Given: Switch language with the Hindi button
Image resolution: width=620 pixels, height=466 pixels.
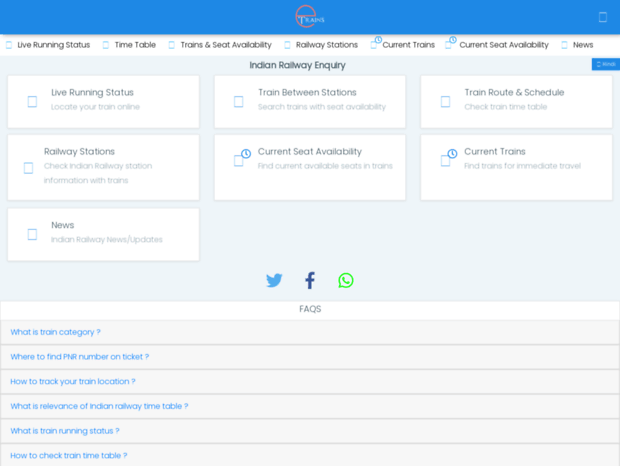Looking at the screenshot, I should [606, 64].
